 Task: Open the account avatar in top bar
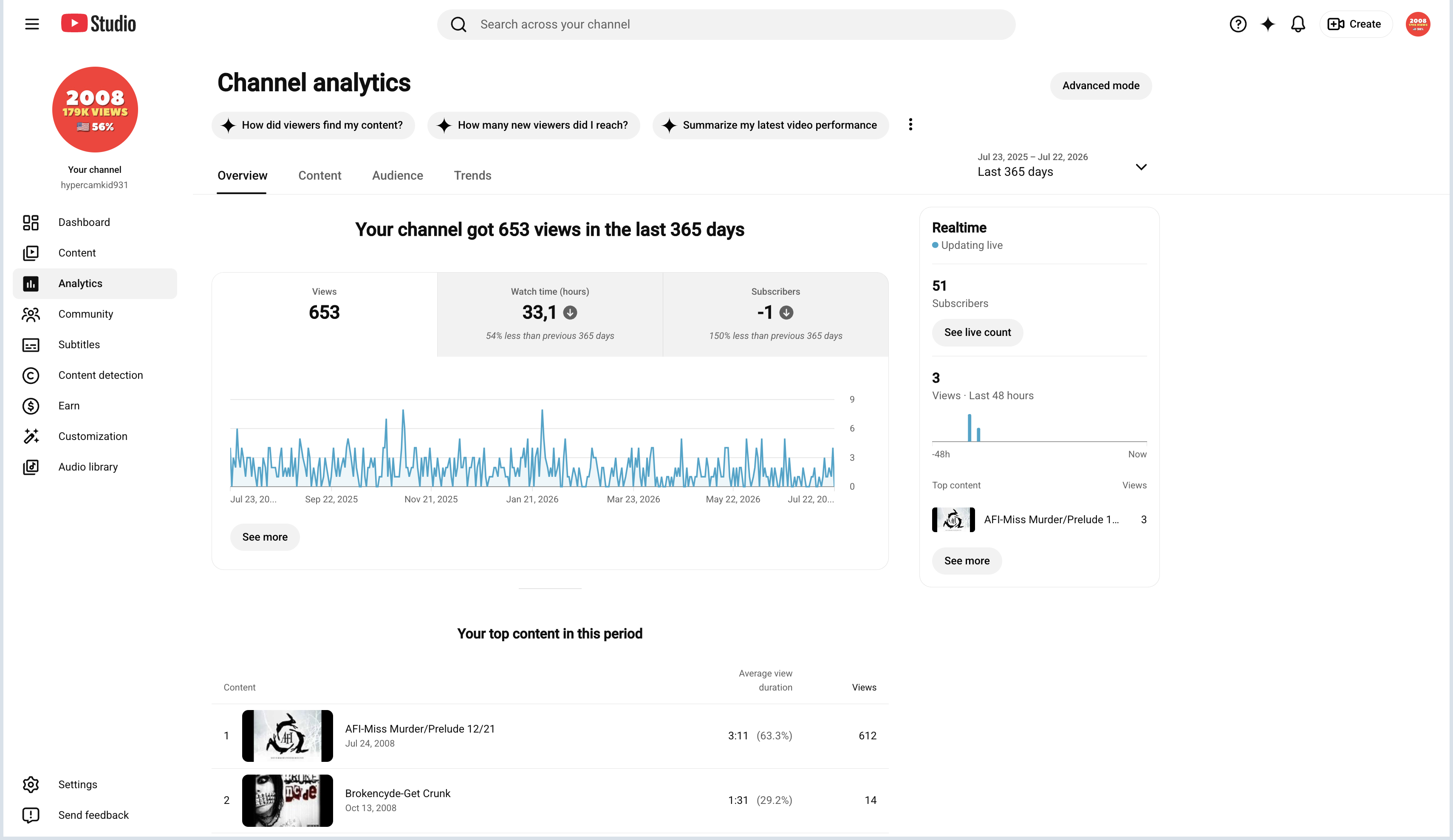click(x=1417, y=24)
